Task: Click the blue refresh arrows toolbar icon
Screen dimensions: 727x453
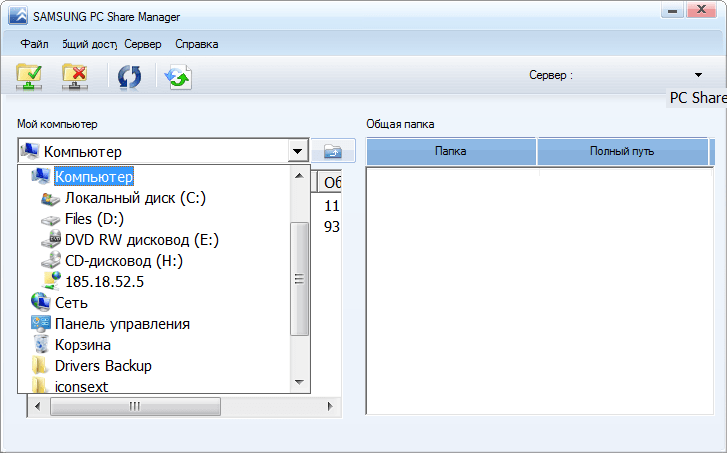Action: click(x=129, y=77)
